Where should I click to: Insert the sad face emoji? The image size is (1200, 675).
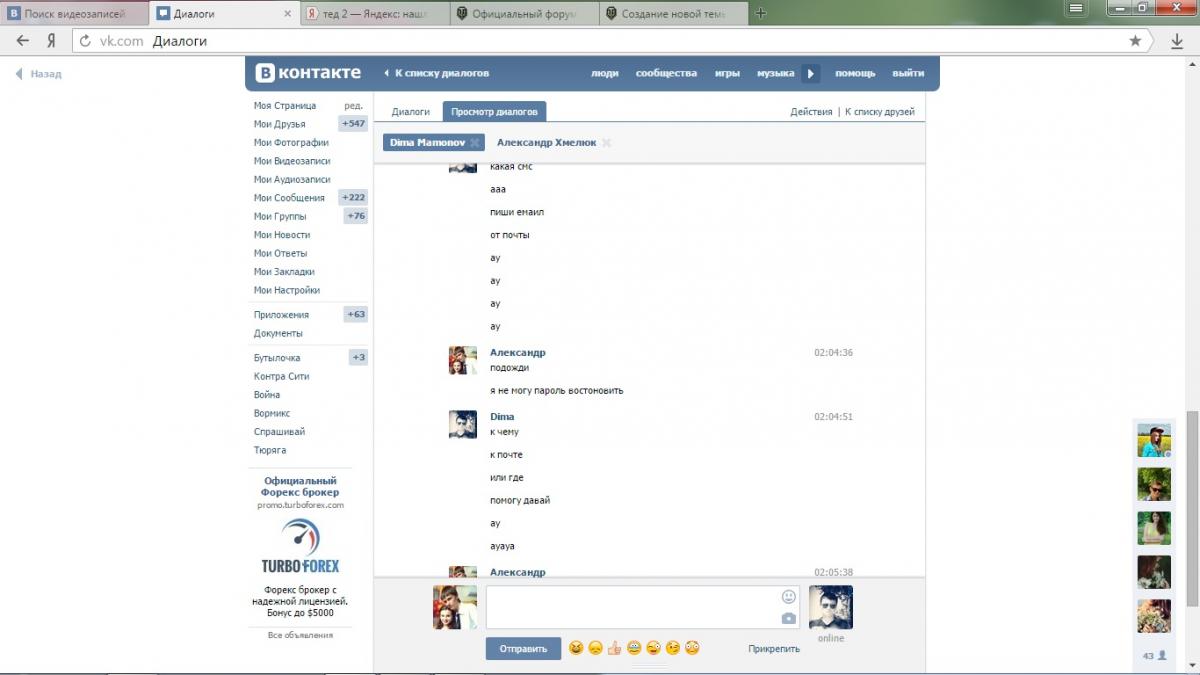pos(595,648)
